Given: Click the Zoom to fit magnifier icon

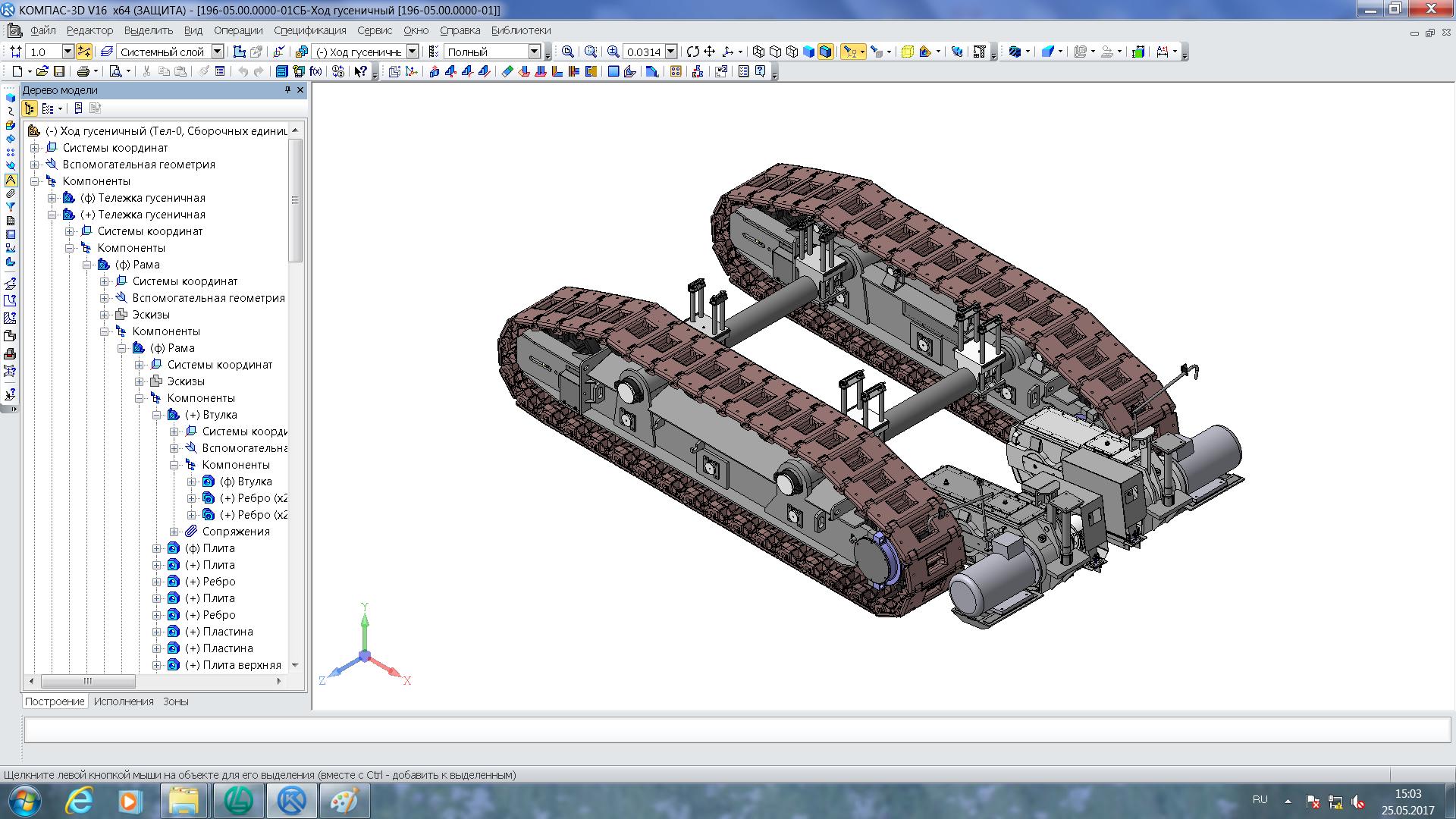Looking at the screenshot, I should (567, 52).
